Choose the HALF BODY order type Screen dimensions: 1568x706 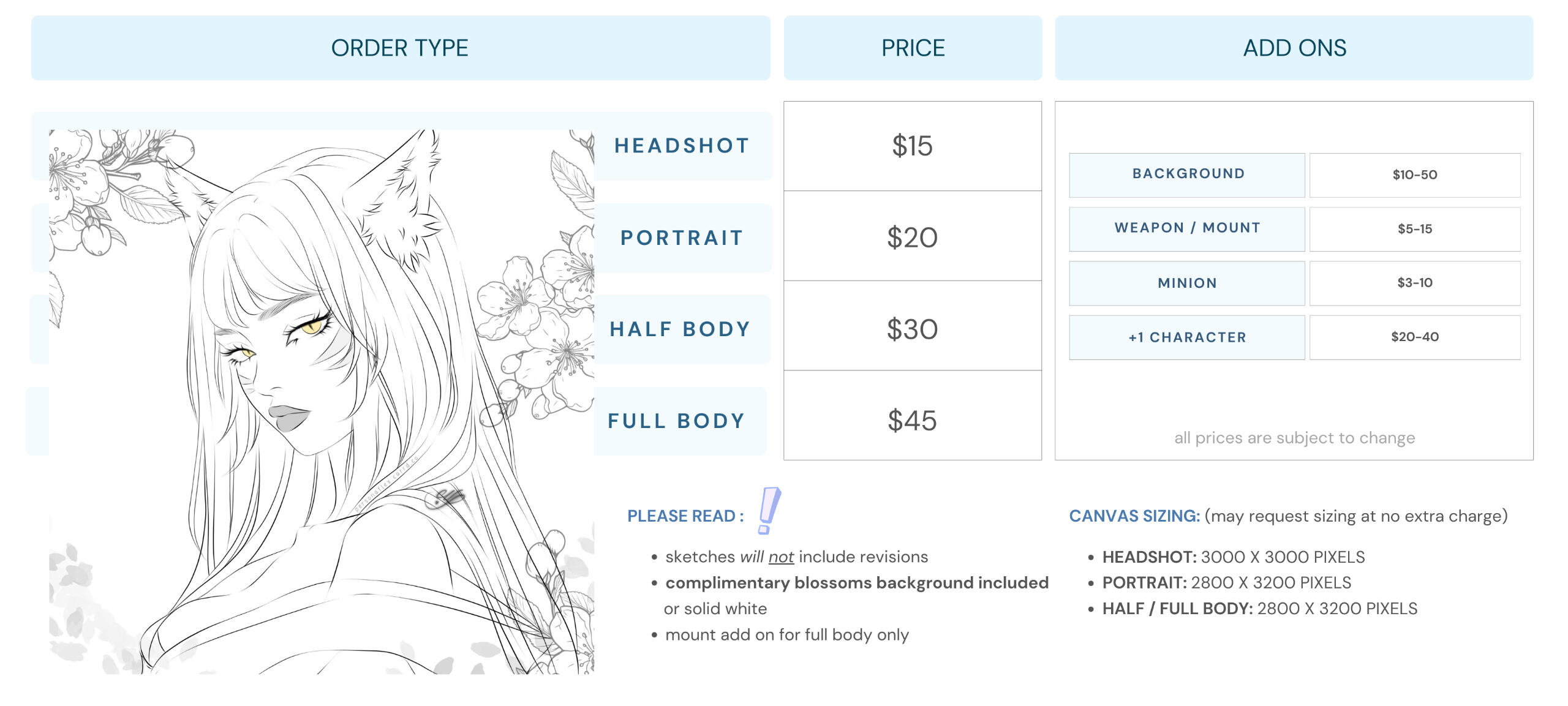[x=680, y=329]
